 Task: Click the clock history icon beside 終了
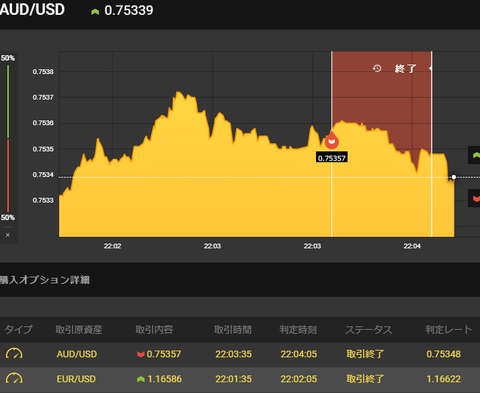coord(377,68)
